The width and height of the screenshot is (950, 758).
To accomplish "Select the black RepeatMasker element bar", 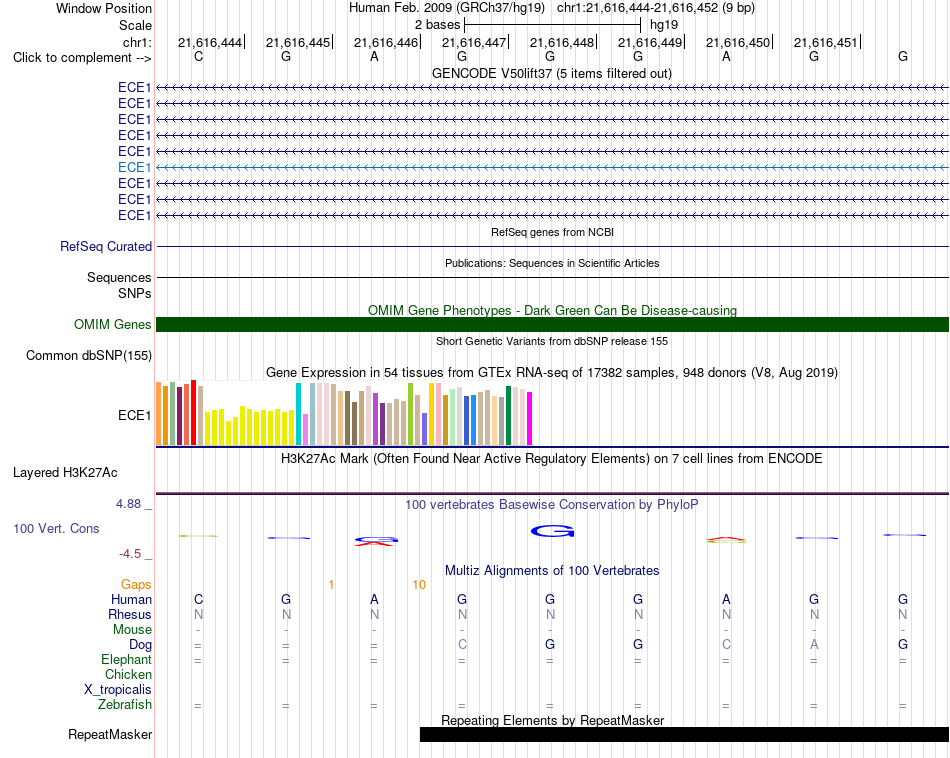I will (684, 734).
